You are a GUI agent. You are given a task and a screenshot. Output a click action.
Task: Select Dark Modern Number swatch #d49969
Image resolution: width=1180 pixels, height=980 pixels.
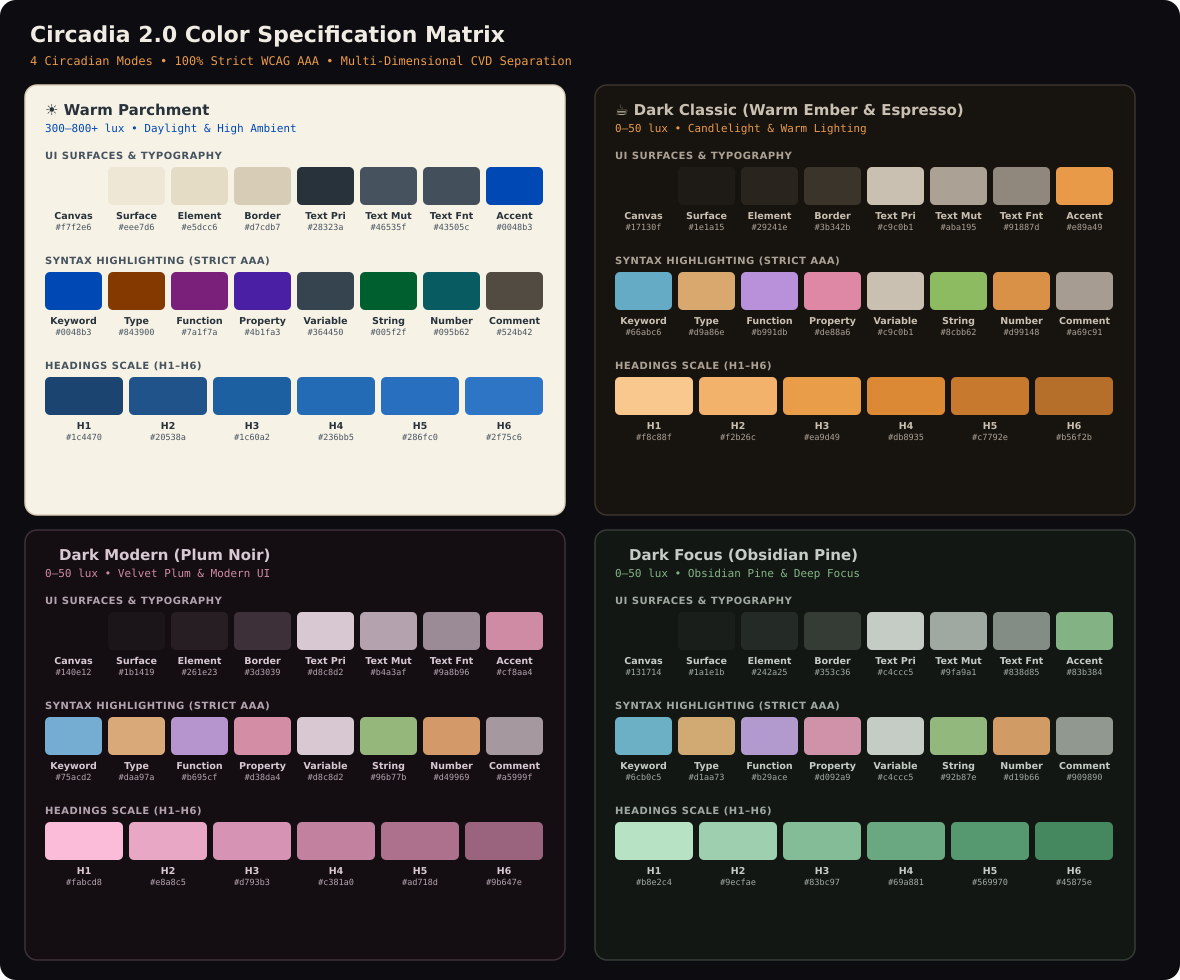452,736
